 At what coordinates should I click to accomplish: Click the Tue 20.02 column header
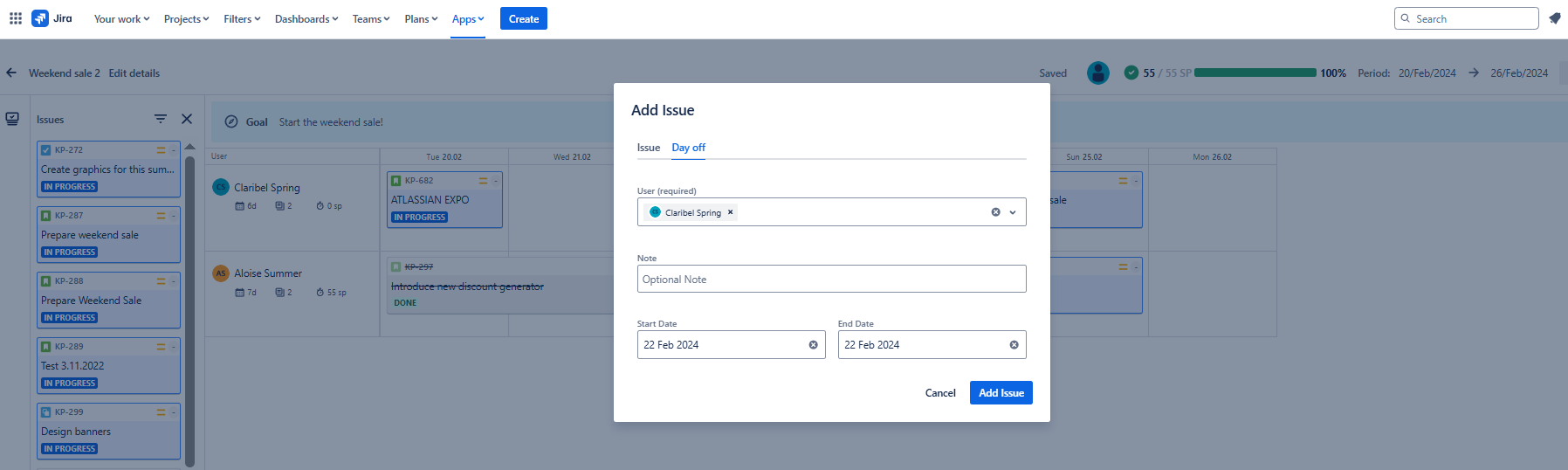pyautogui.click(x=444, y=157)
